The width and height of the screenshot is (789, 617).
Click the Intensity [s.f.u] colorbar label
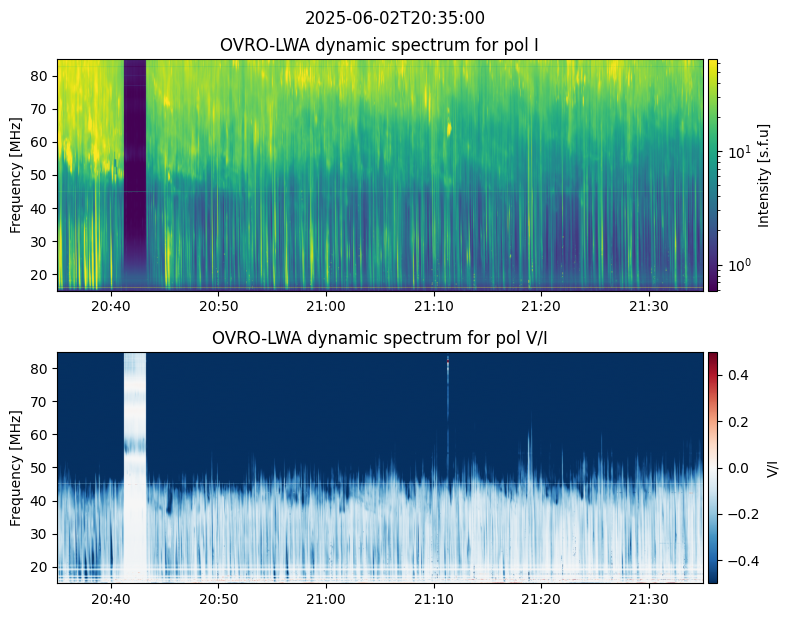[765, 175]
